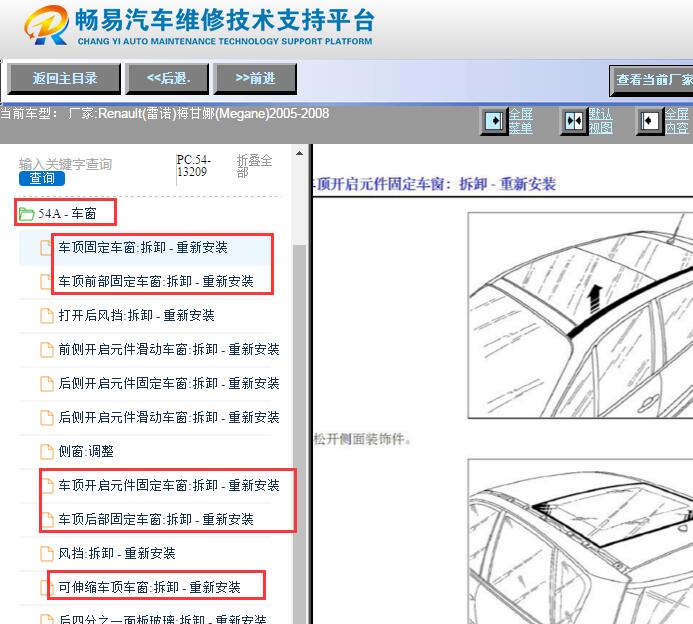Click the 当前车型 Renault Megane text
Image resolution: width=693 pixels, height=624 pixels.
[164, 114]
